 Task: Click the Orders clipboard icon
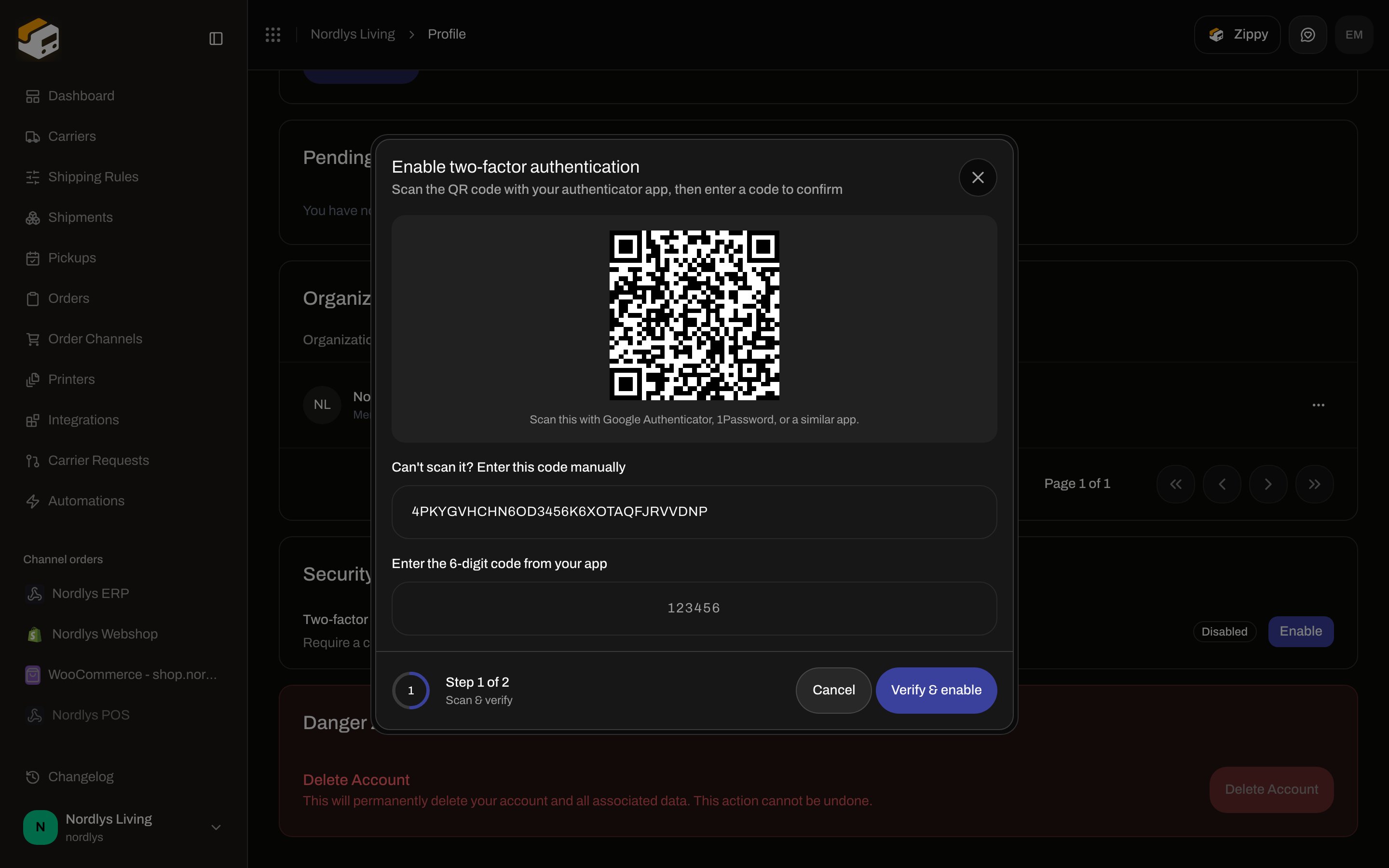[33, 299]
